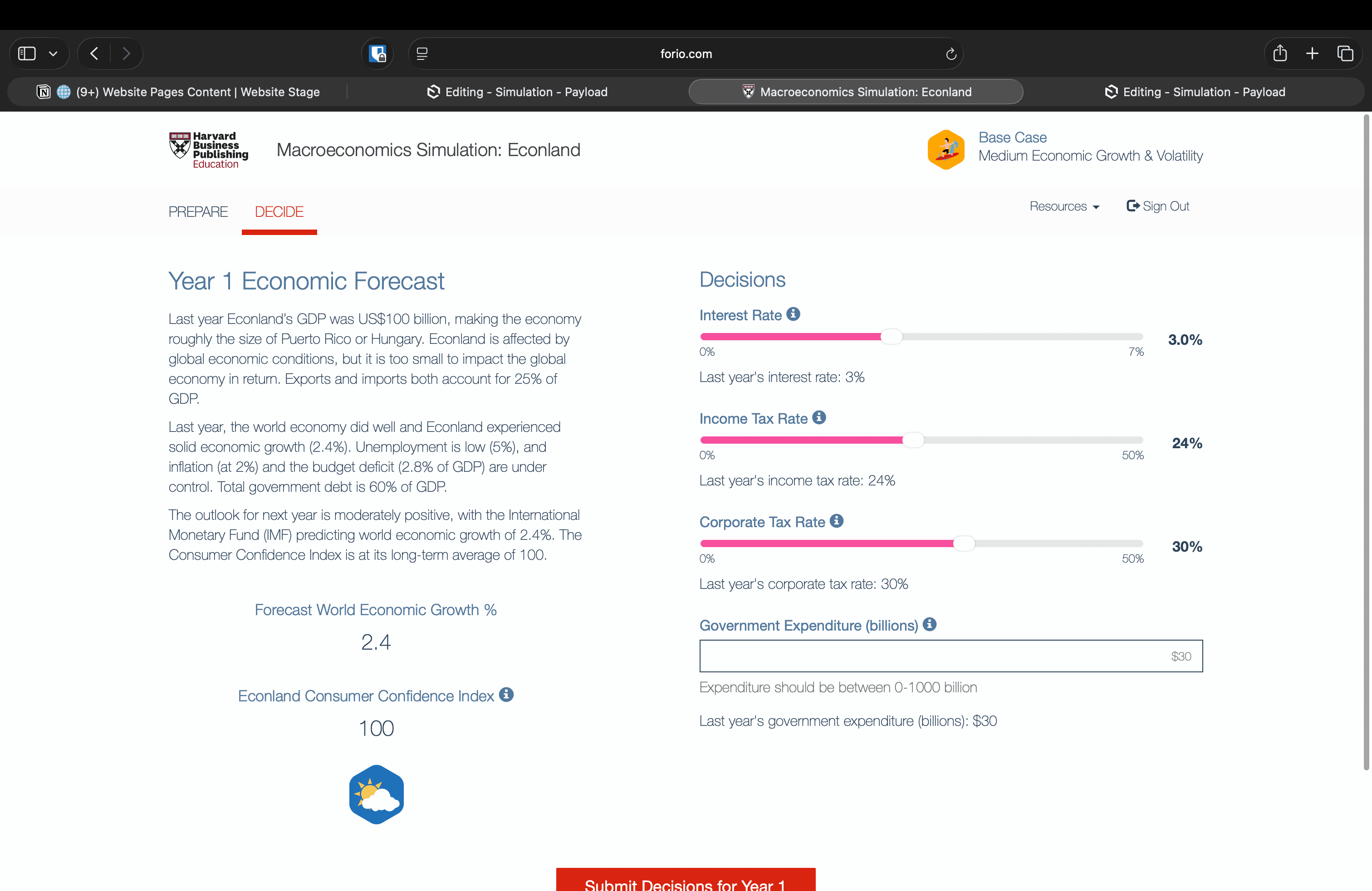Click Interest Rate info icon
Image resolution: width=1372 pixels, height=891 pixels.
793,314
